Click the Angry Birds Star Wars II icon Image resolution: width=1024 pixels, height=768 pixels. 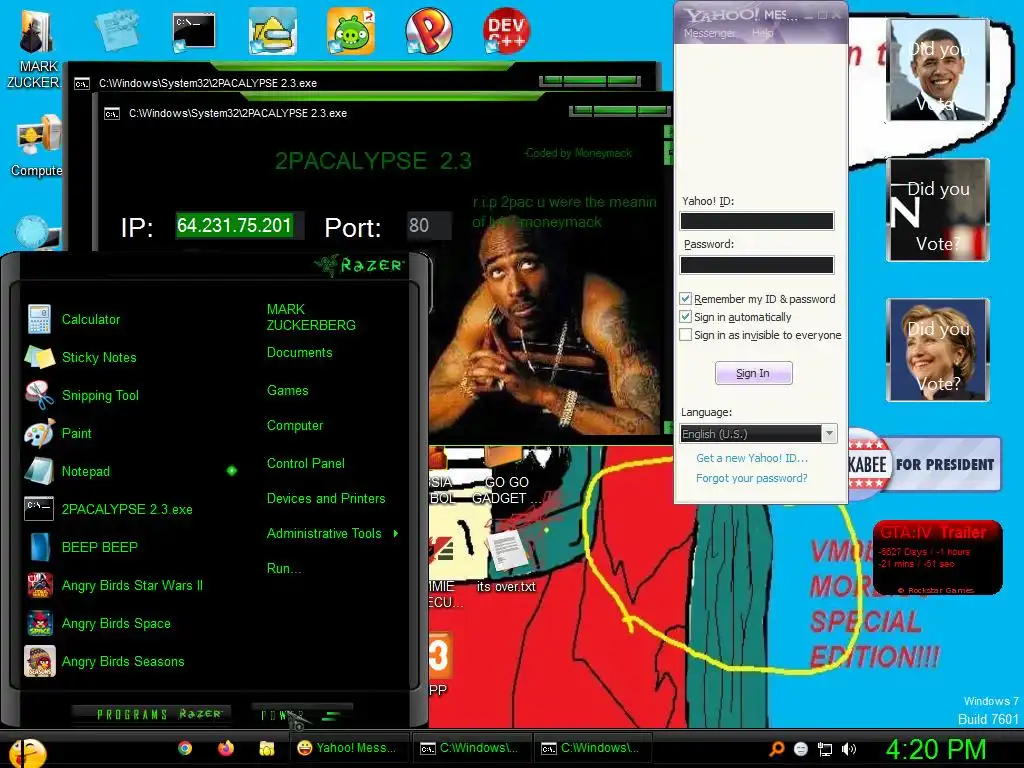point(40,585)
